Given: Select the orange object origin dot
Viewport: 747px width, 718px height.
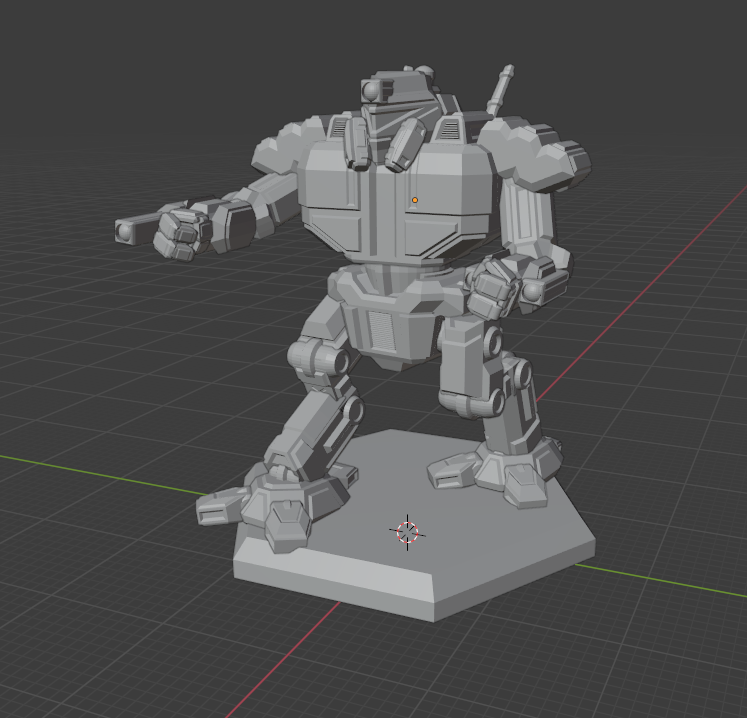Looking at the screenshot, I should (415, 200).
